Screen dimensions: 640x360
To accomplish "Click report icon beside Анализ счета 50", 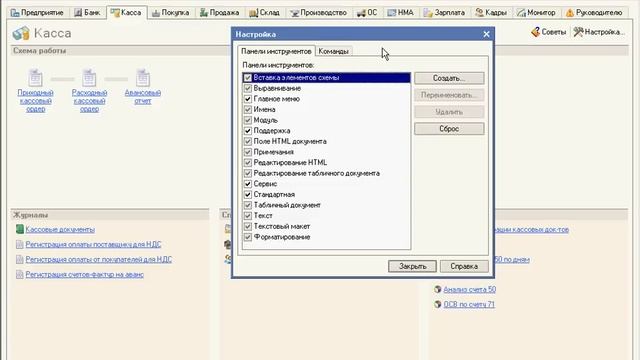I will (438, 289).
